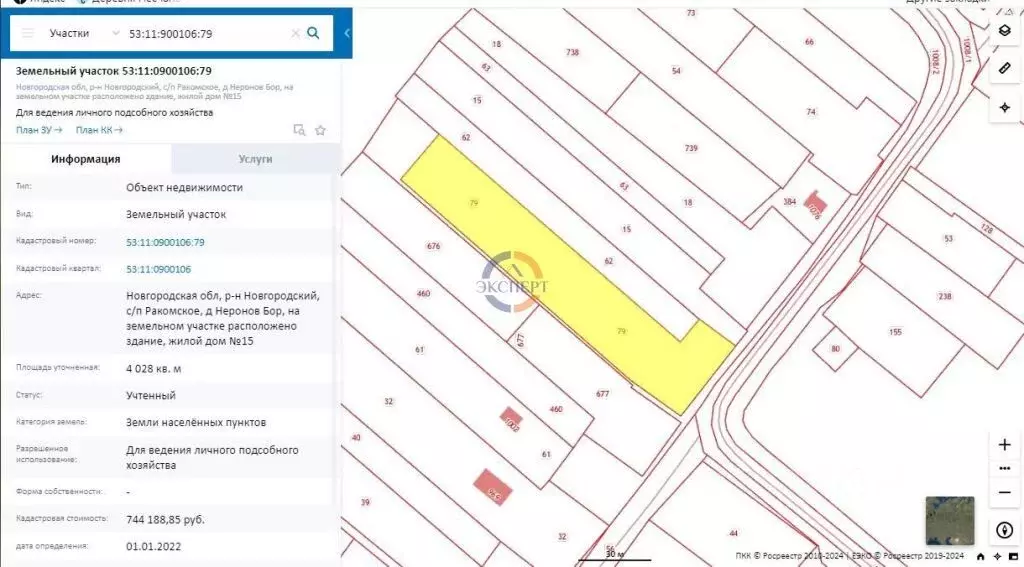Click Вид value Земельный участок
Screen dimensions: 1024x567
tap(176, 214)
